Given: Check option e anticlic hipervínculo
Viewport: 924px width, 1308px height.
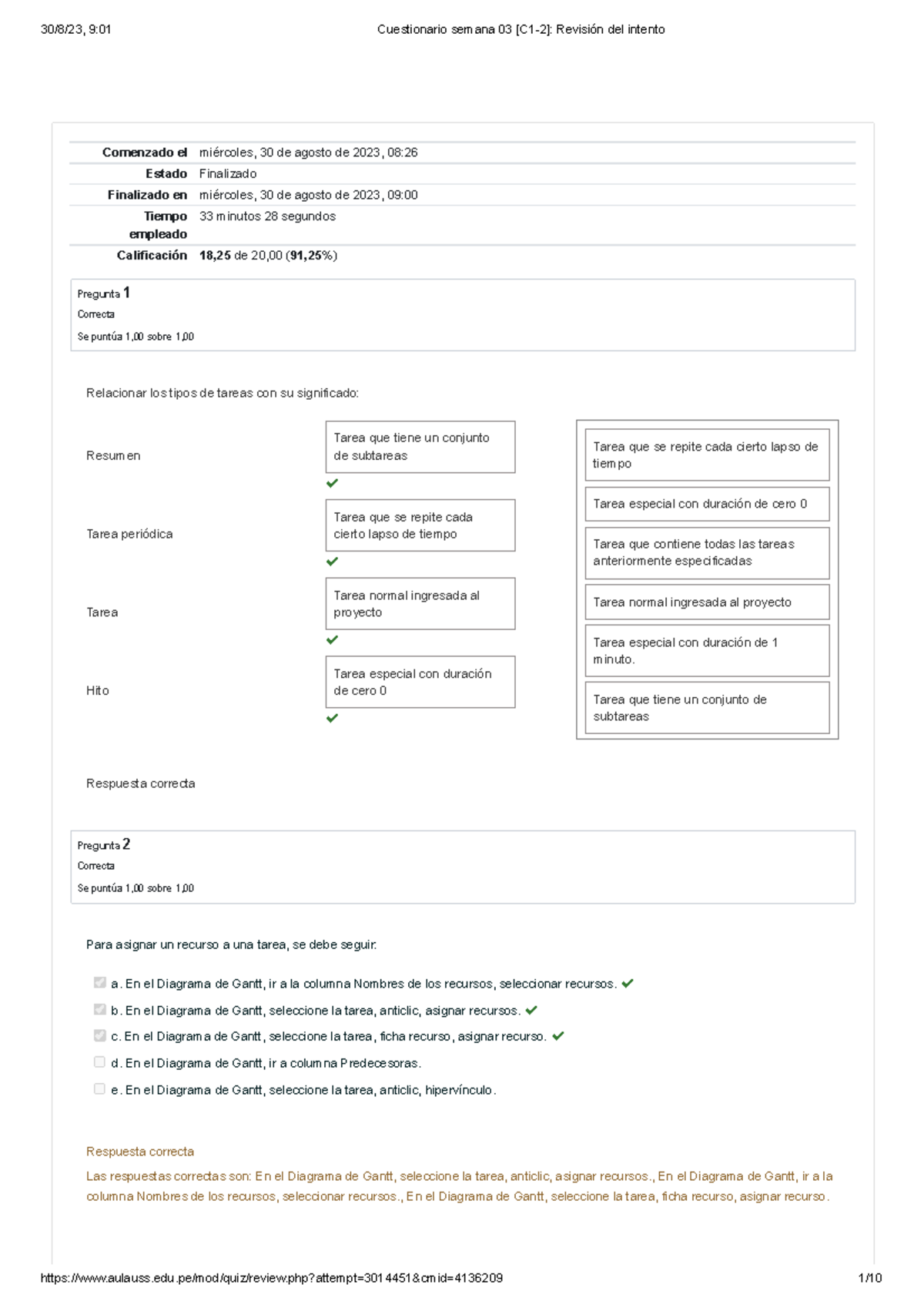Looking at the screenshot, I should (99, 1088).
